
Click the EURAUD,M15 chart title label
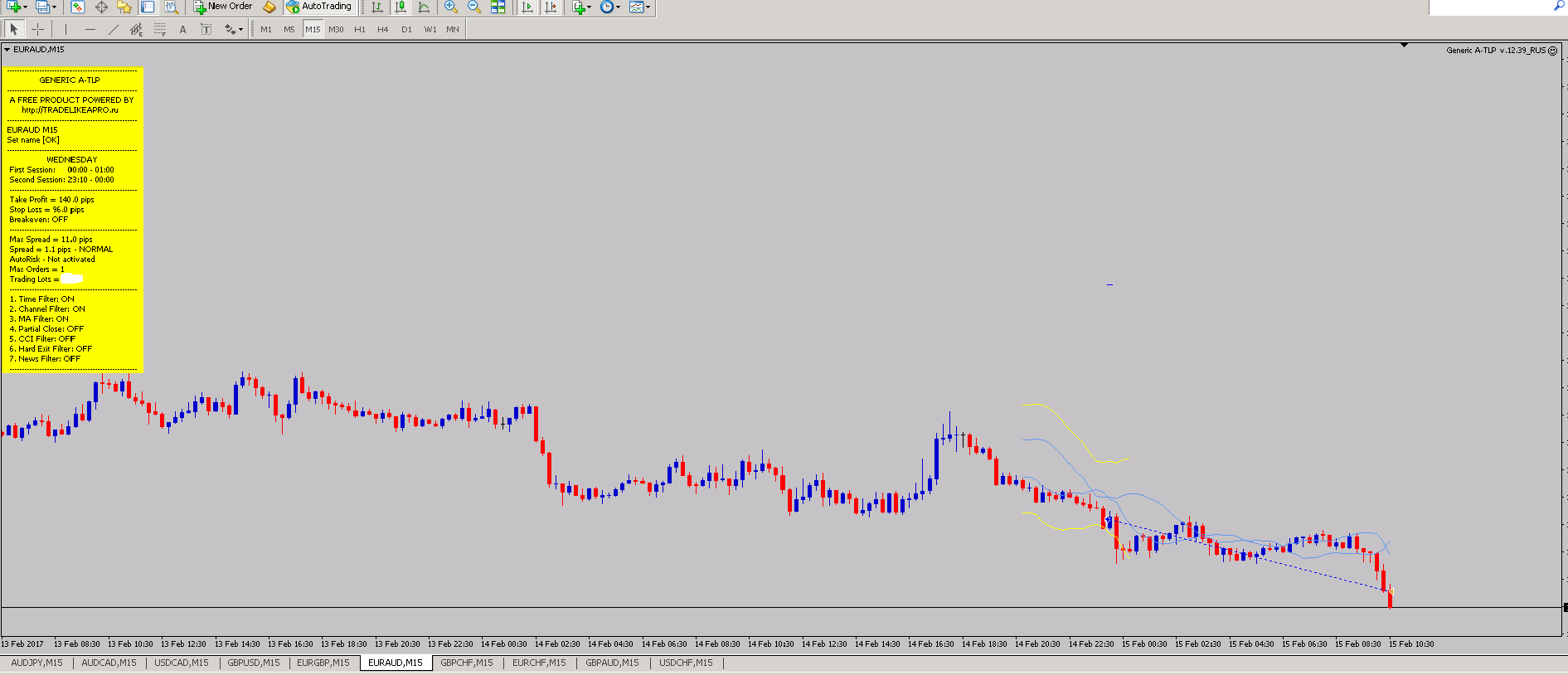[39, 50]
